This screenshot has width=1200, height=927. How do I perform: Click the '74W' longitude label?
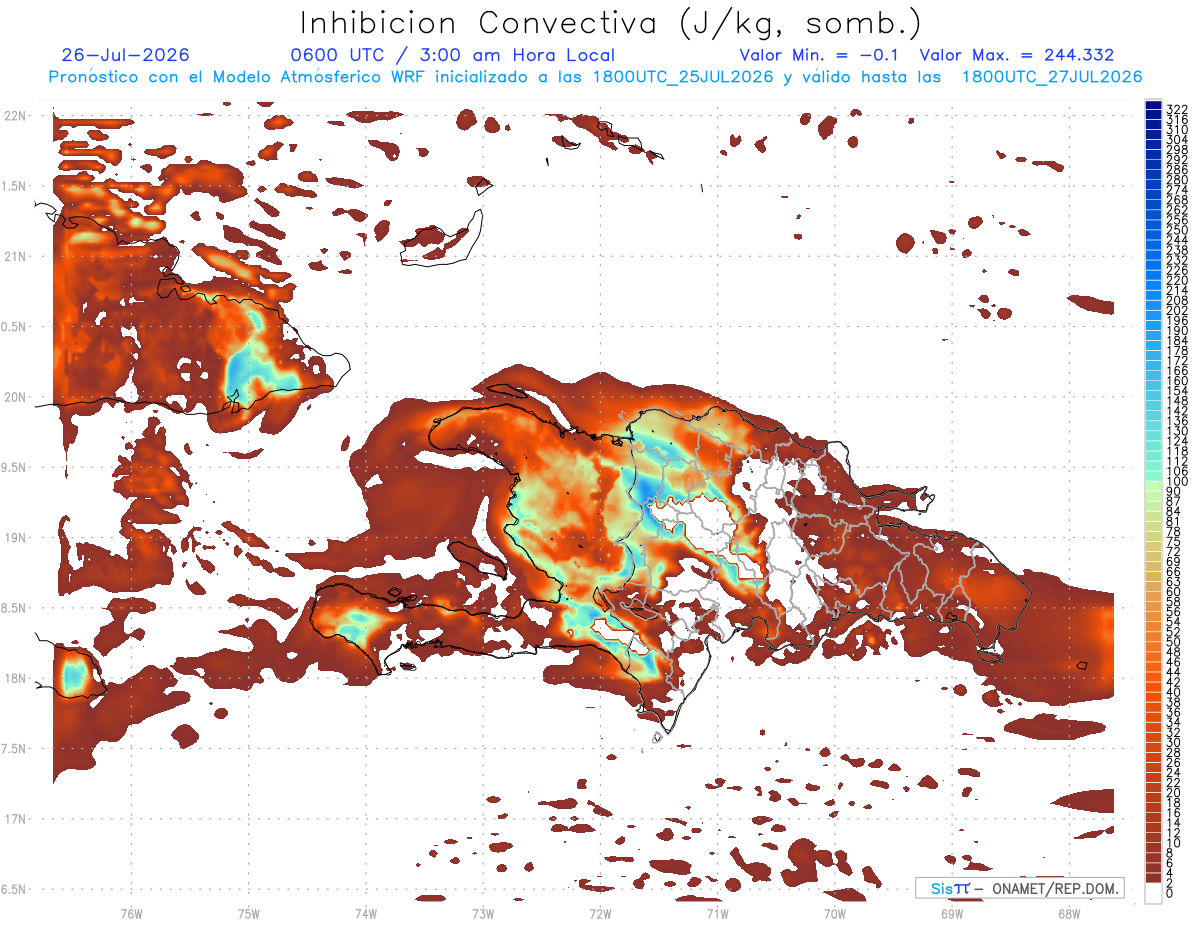pos(365,913)
